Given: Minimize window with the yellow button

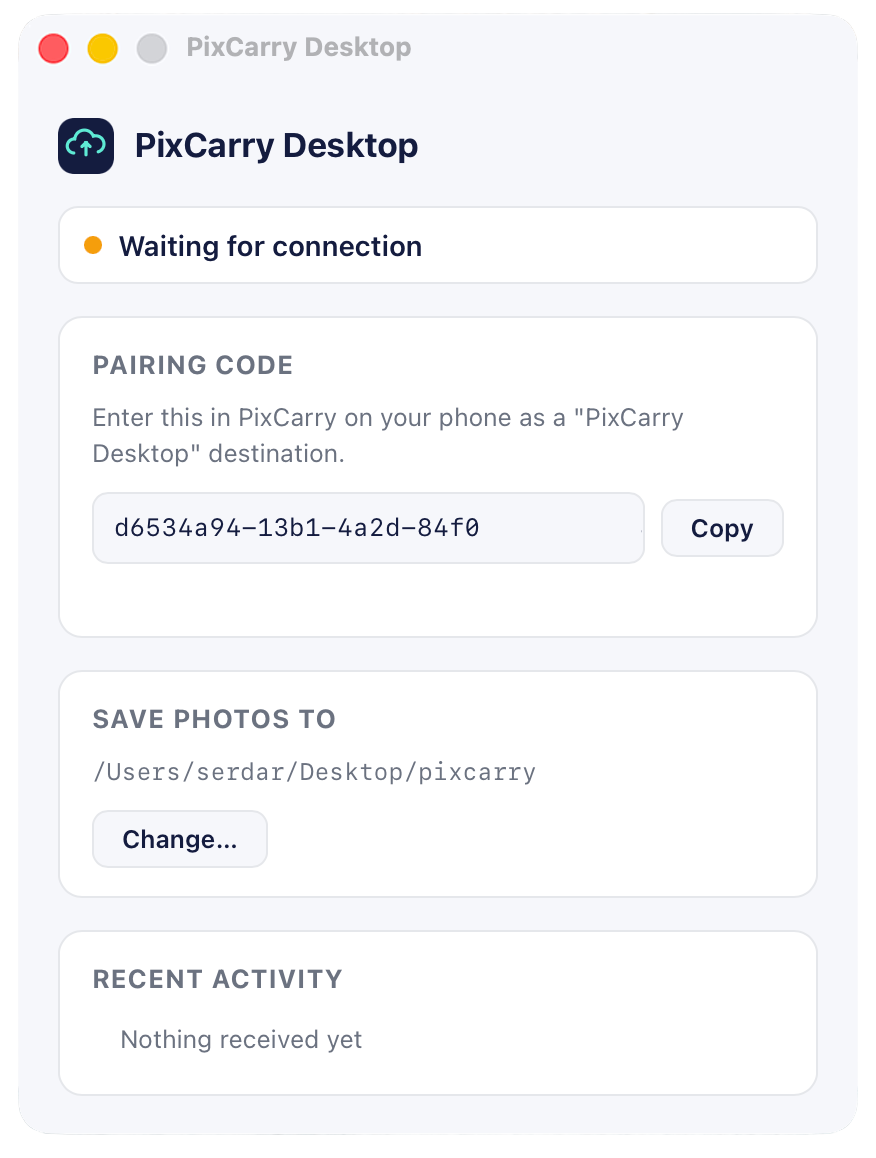Looking at the screenshot, I should point(103,49).
